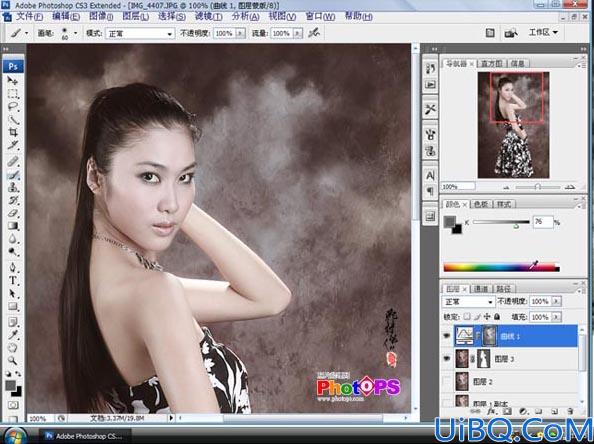Open the brush 模式 dropdown
The image size is (594, 444).
coord(140,34)
